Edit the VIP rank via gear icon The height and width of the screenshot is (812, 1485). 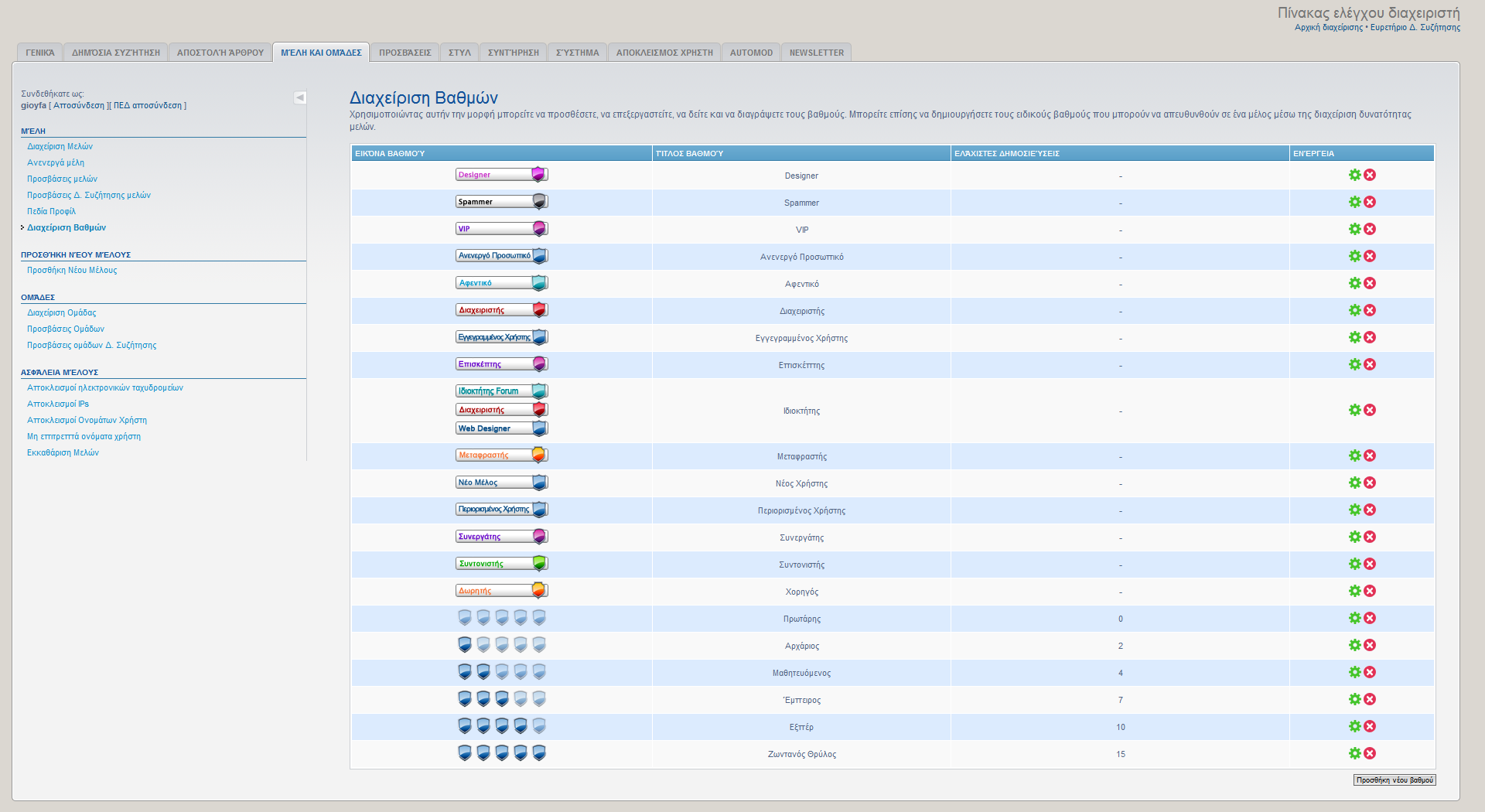1354,229
